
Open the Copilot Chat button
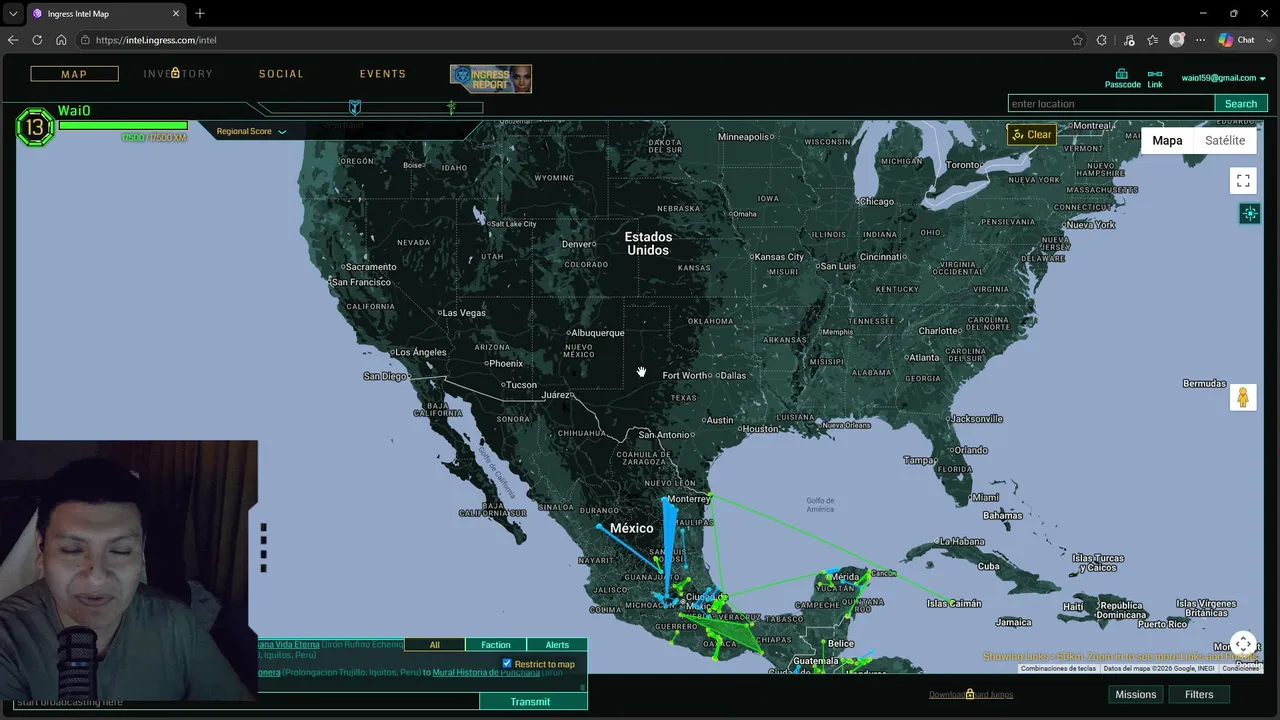(x=1237, y=40)
